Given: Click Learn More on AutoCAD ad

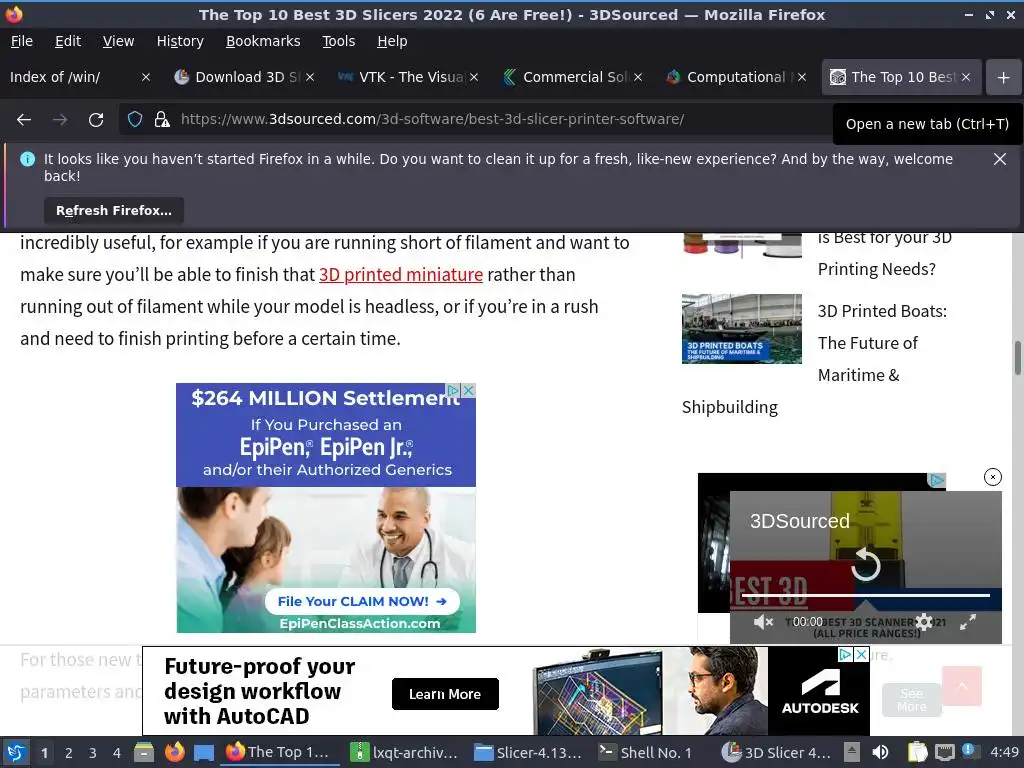Looking at the screenshot, I should (445, 694).
